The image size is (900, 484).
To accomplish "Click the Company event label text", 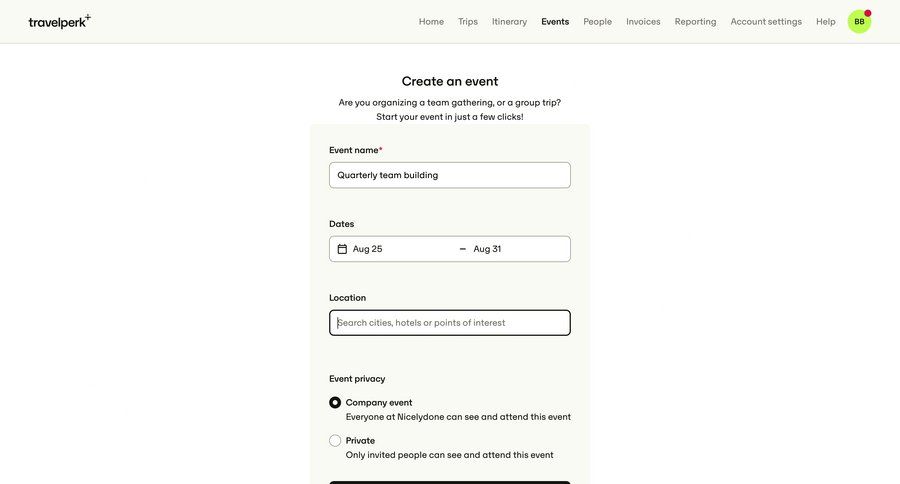I will (379, 403).
